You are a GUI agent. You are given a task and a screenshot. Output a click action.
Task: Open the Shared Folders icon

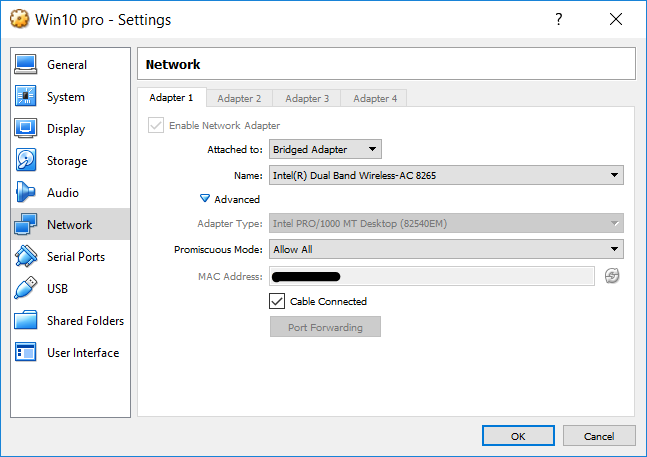27,321
